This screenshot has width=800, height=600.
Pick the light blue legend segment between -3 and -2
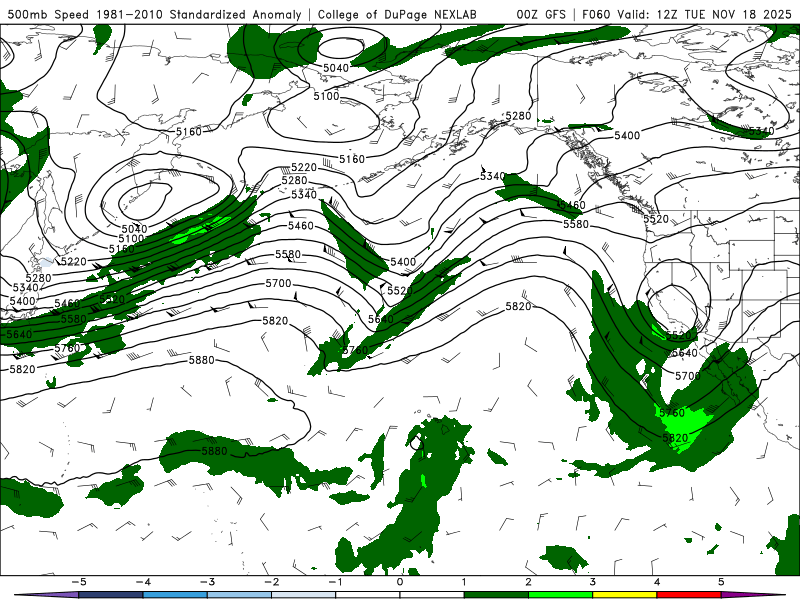(x=239, y=595)
